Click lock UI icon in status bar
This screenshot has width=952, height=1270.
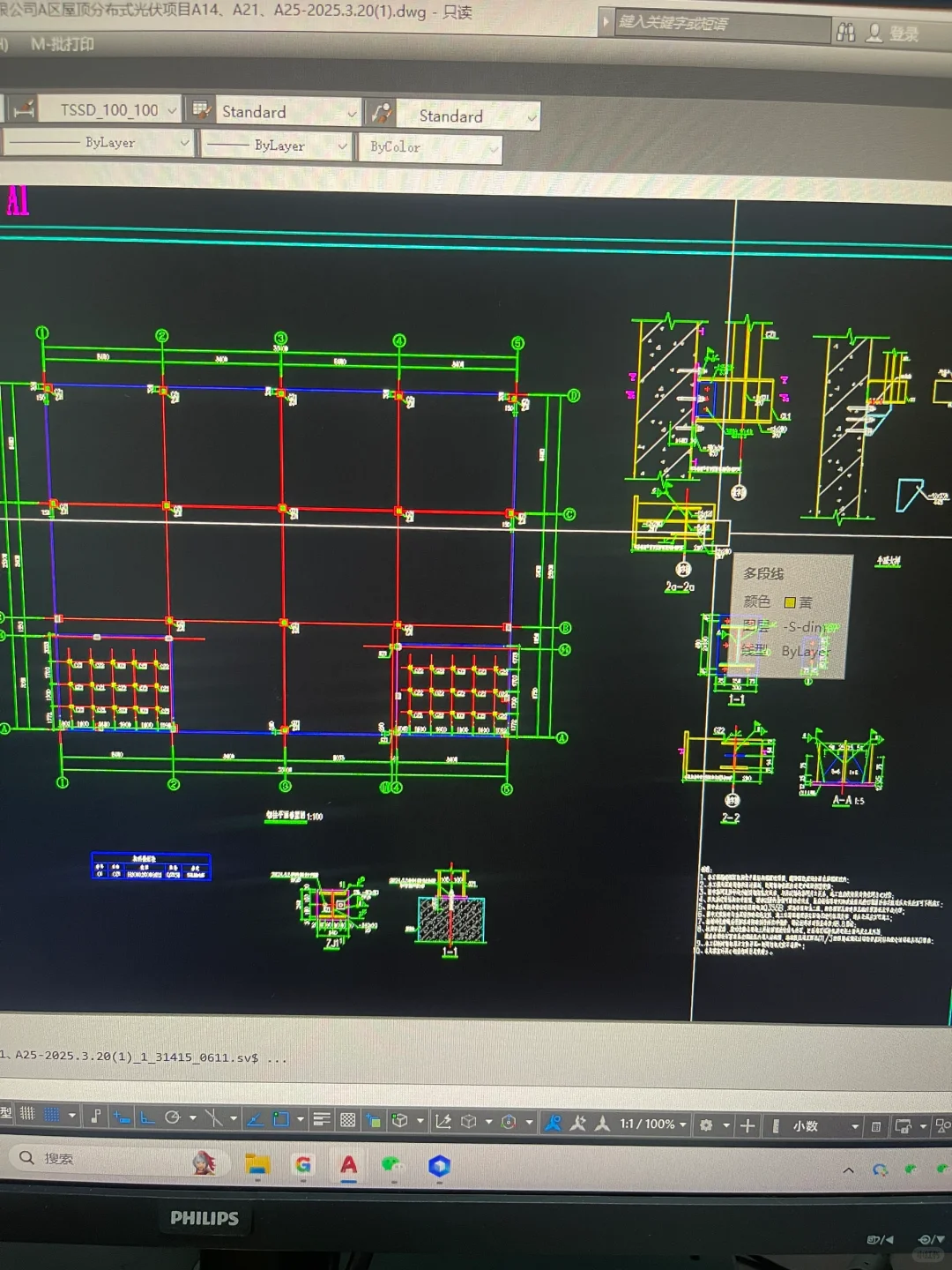coord(903,1126)
